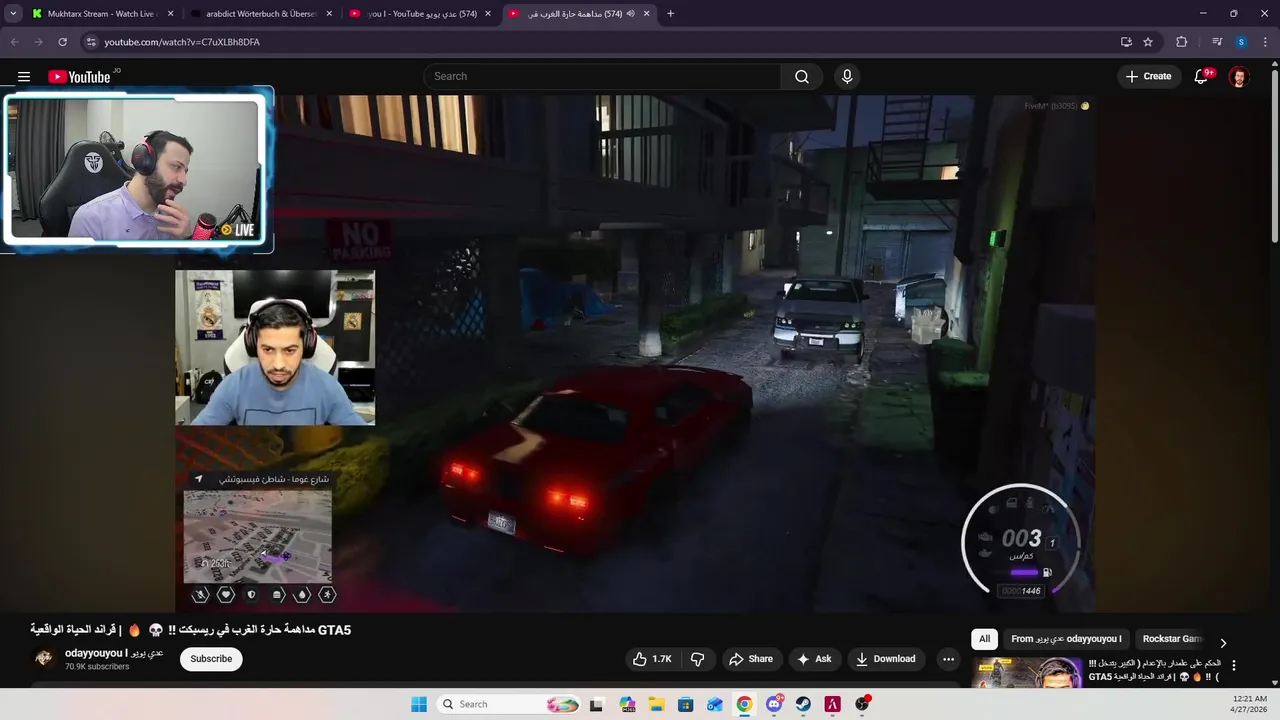
Task: Open YouTube notifications bell
Action: point(1202,77)
